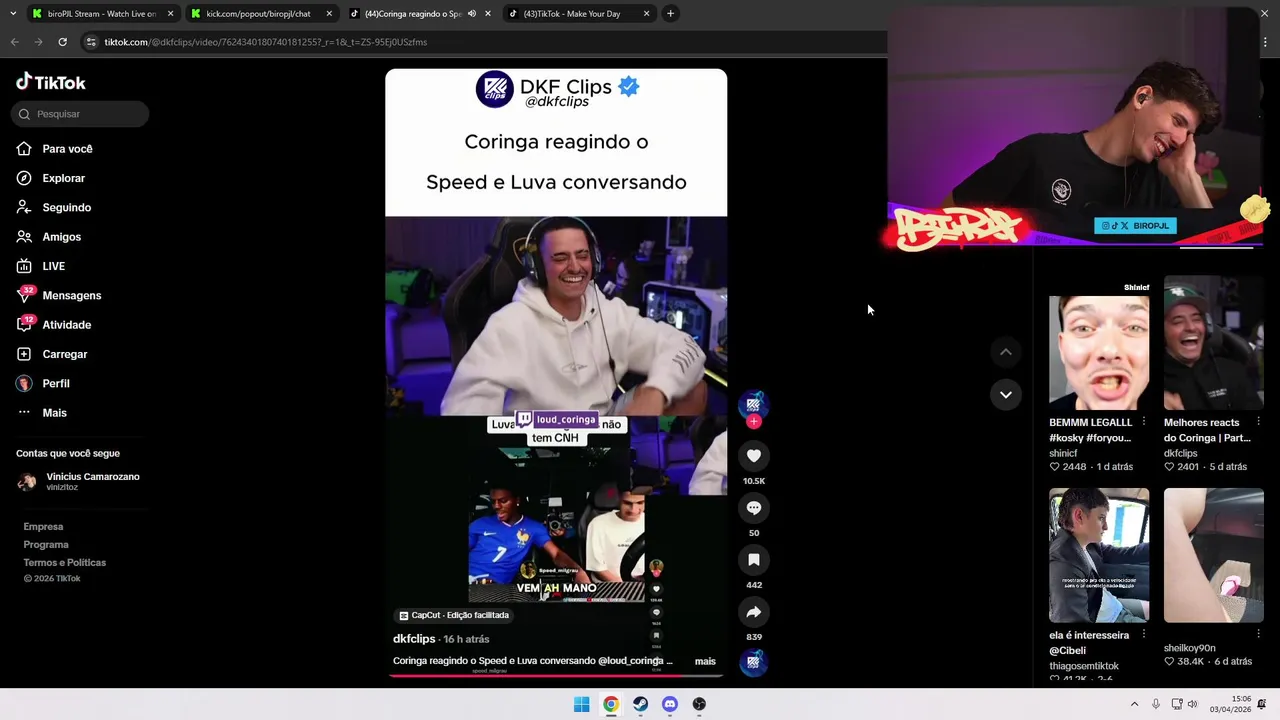The height and width of the screenshot is (720, 1280).
Task: Open Discord from the taskbar
Action: pyautogui.click(x=670, y=704)
